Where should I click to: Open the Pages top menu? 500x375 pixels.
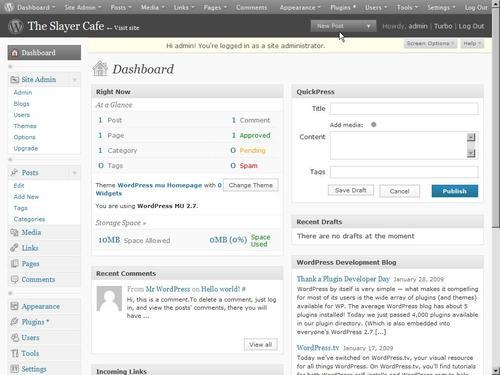pos(215,7)
